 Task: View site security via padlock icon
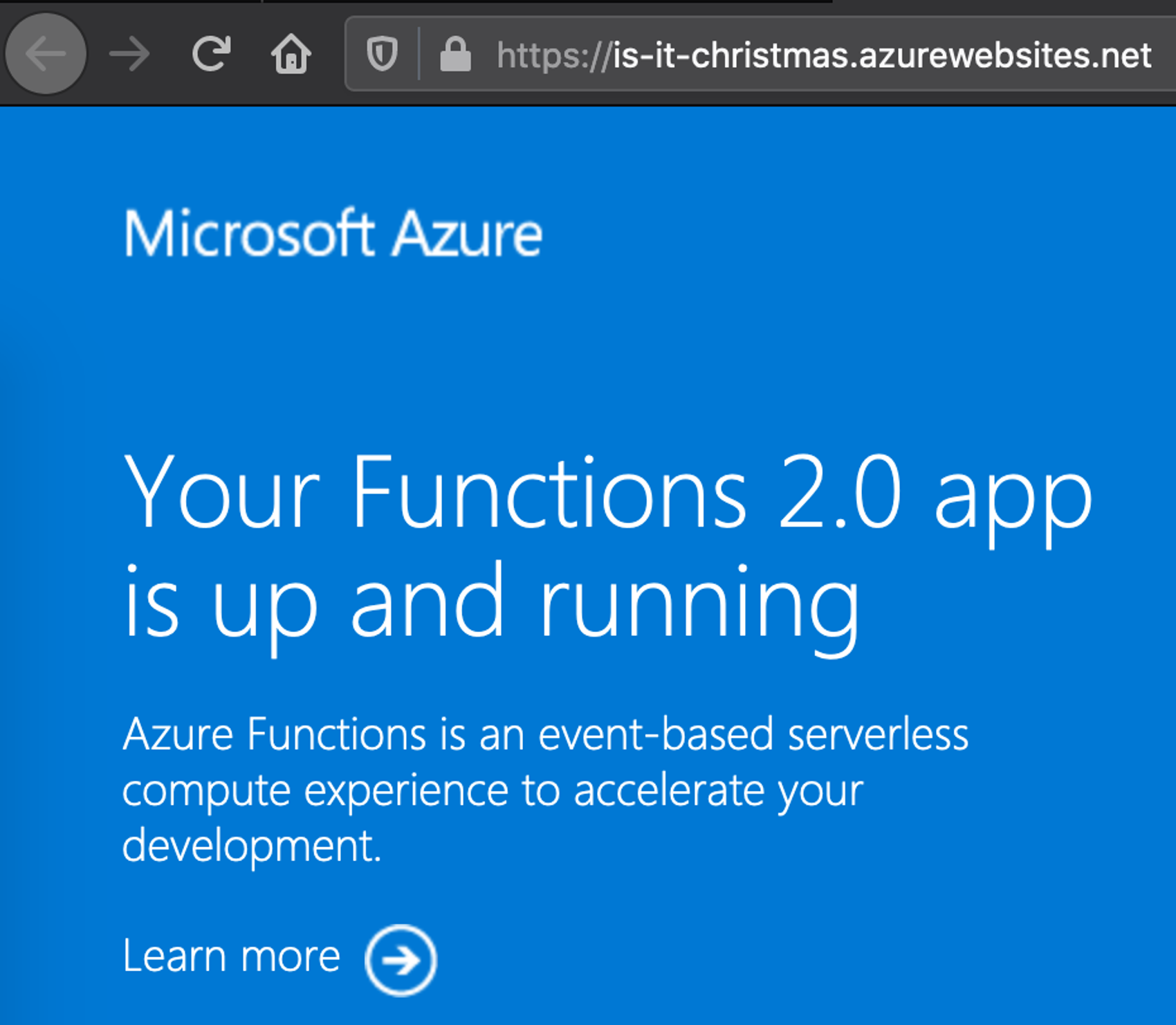[455, 54]
